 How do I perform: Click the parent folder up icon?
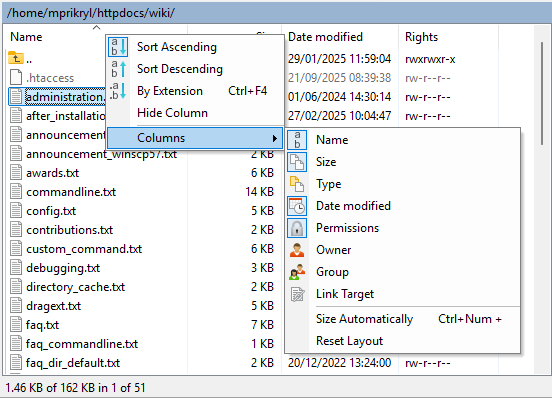click(x=16, y=58)
